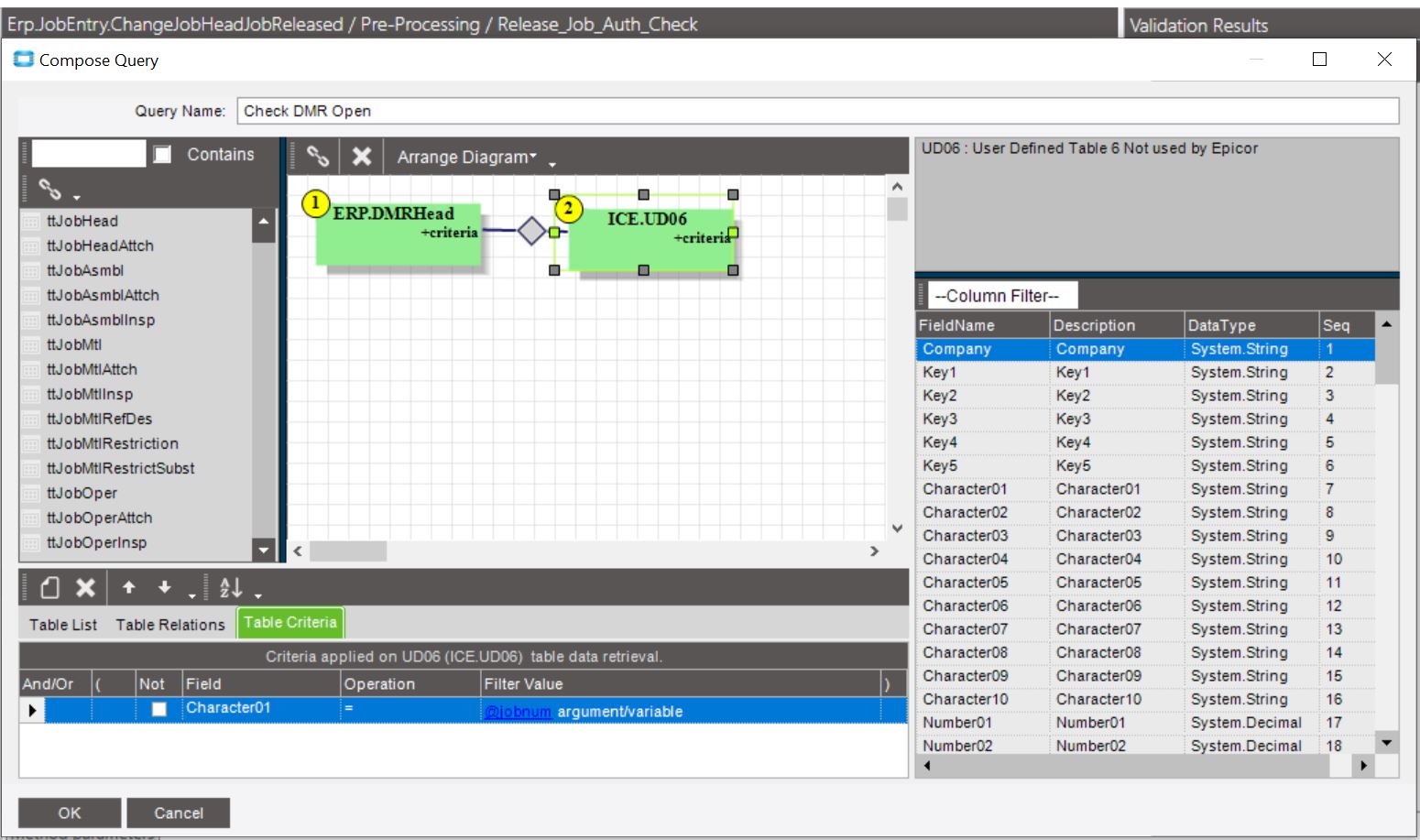The image size is (1420, 840).
Task: Select ttJobMtlRestriction in the table list
Action: [x=113, y=443]
